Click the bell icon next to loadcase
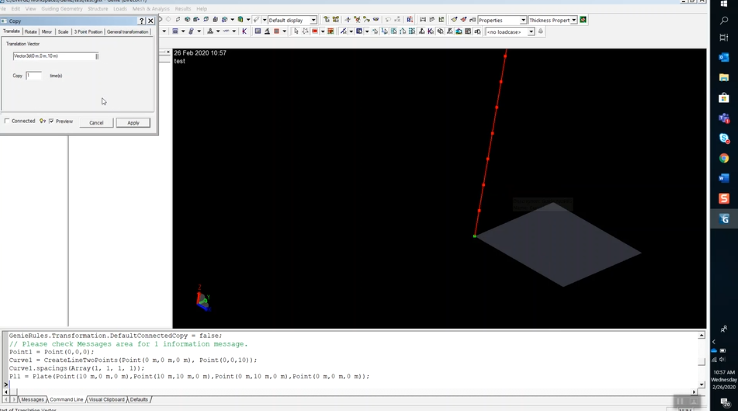The image size is (738, 411). [540, 32]
